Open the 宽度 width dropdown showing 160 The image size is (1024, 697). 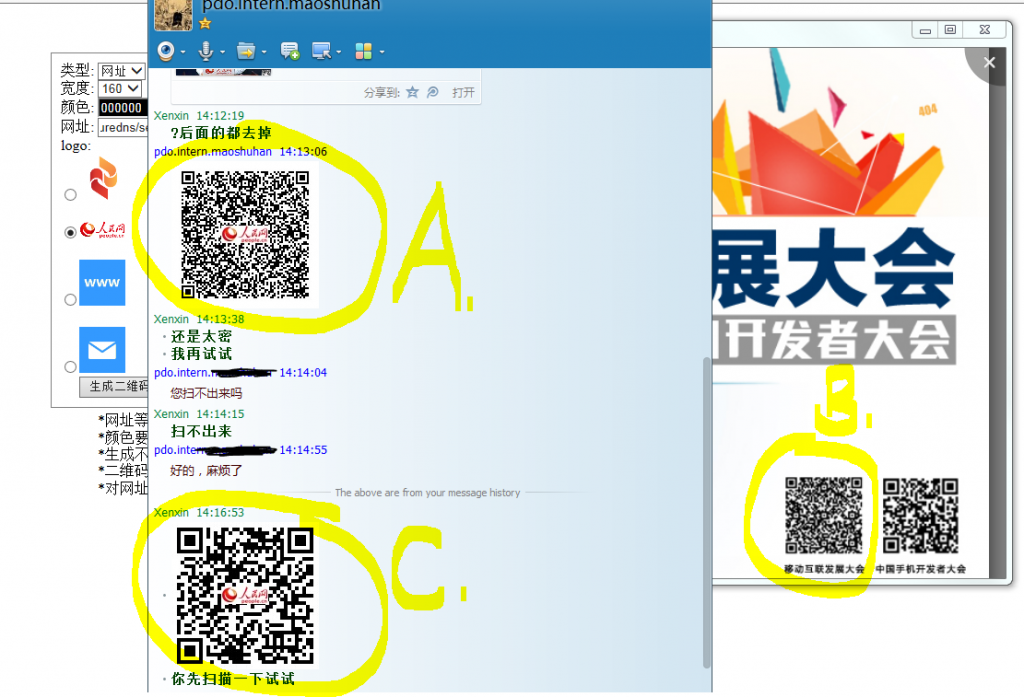coord(120,89)
